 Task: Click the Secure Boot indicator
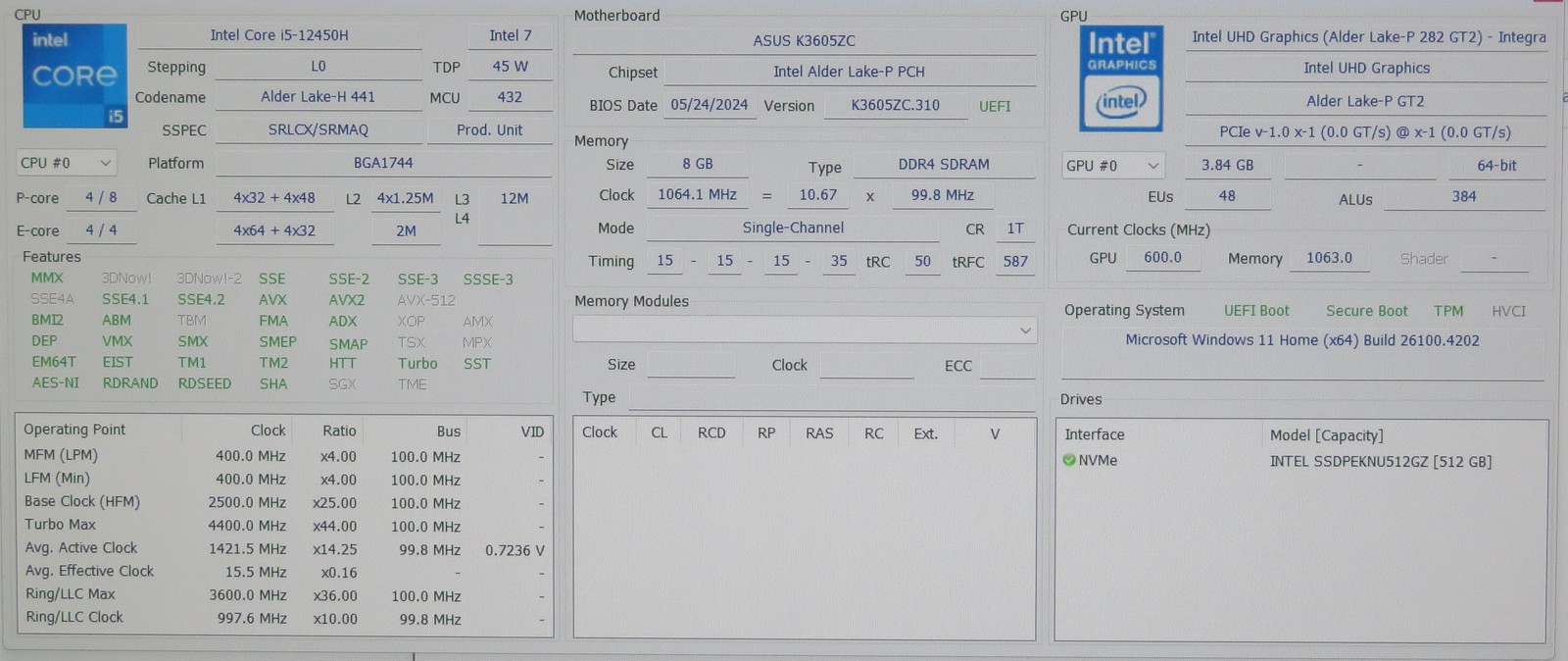coord(1366,311)
